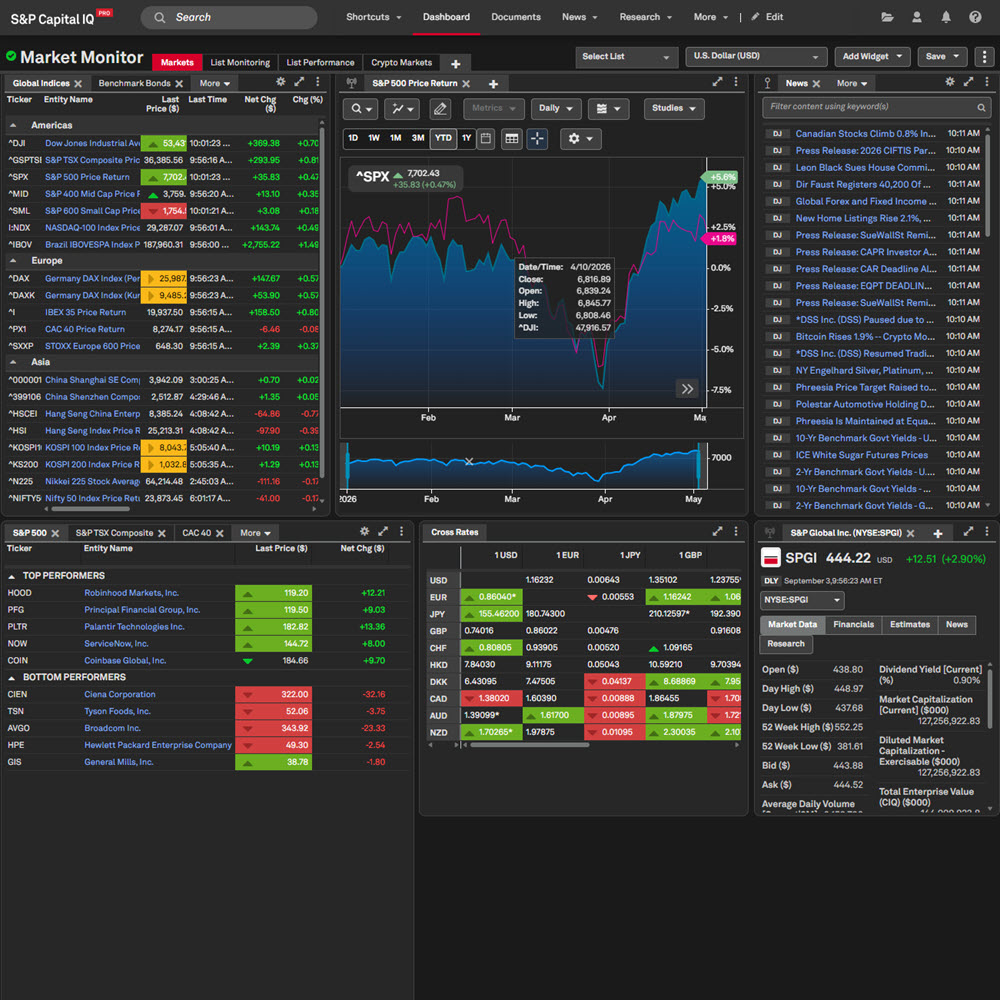Click the news filter search magnifier
The width and height of the screenshot is (1000, 1000).
click(x=982, y=107)
